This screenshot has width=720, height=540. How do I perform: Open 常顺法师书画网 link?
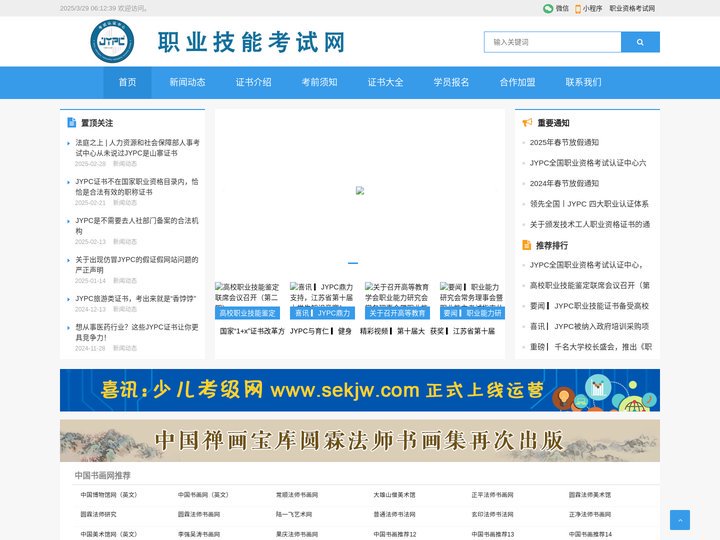coord(297,495)
